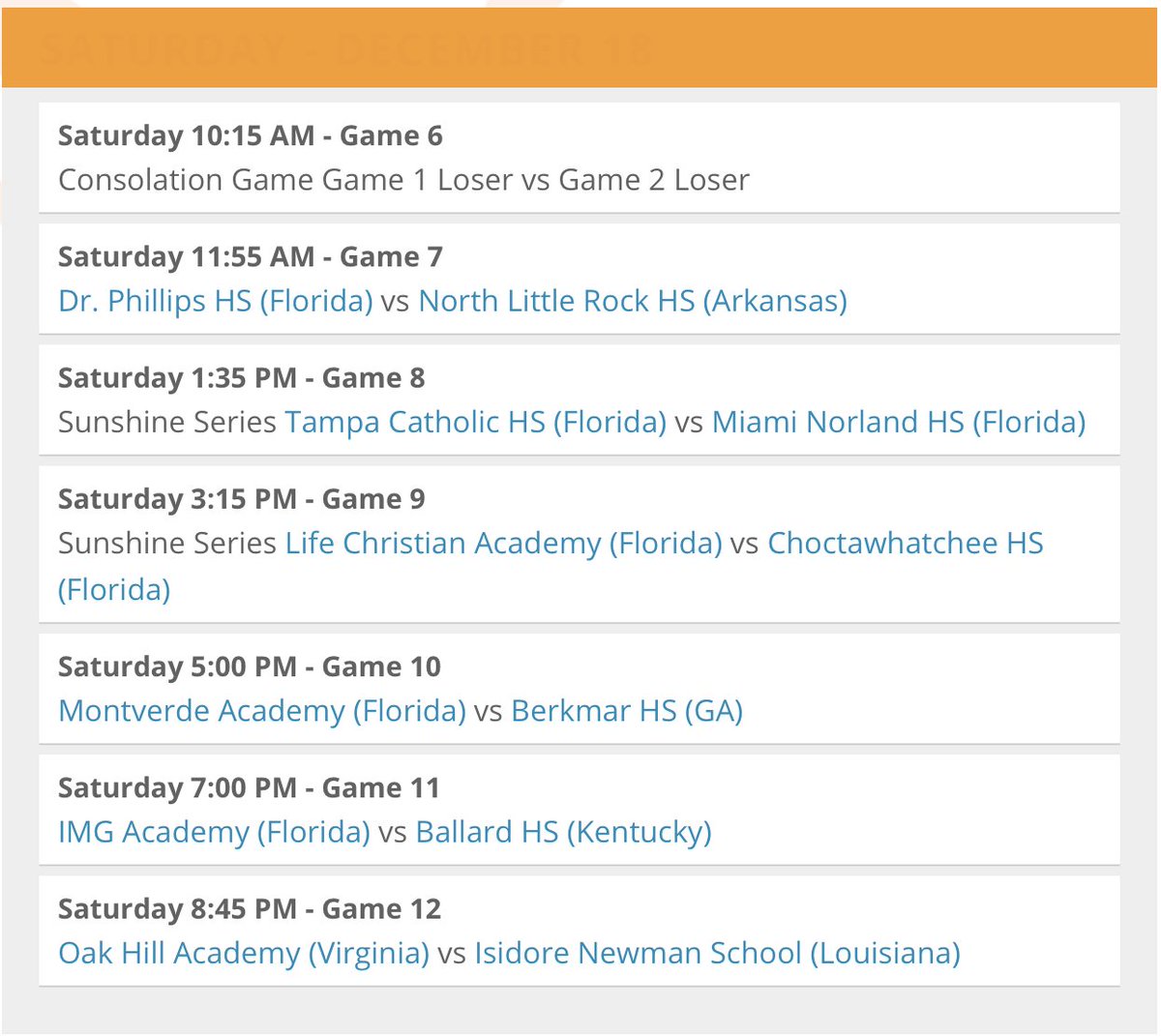This screenshot has height=1036, width=1161.
Task: Click the orange Saturday December 18 header
Action: tap(580, 47)
